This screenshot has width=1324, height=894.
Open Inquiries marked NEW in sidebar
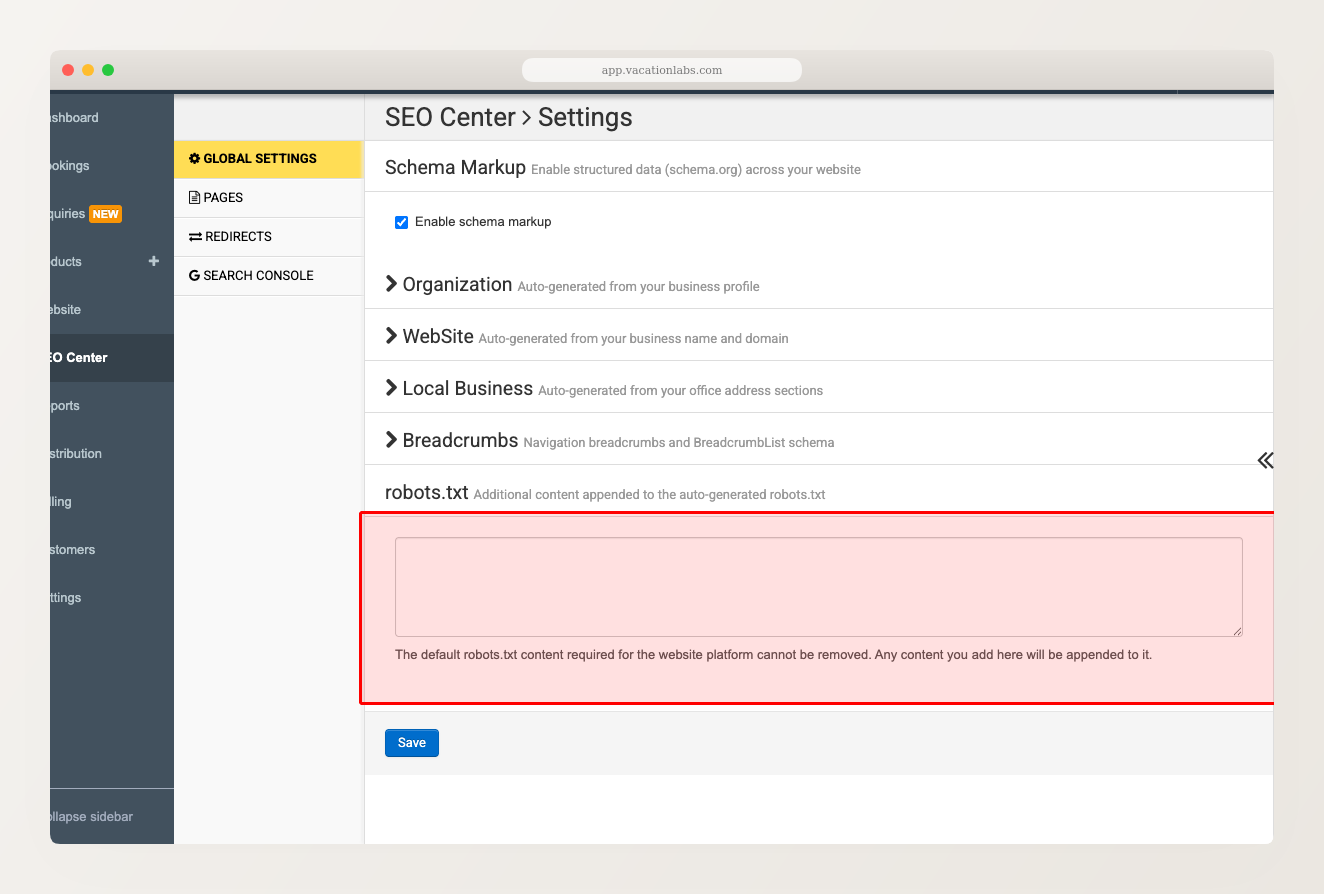pos(112,214)
